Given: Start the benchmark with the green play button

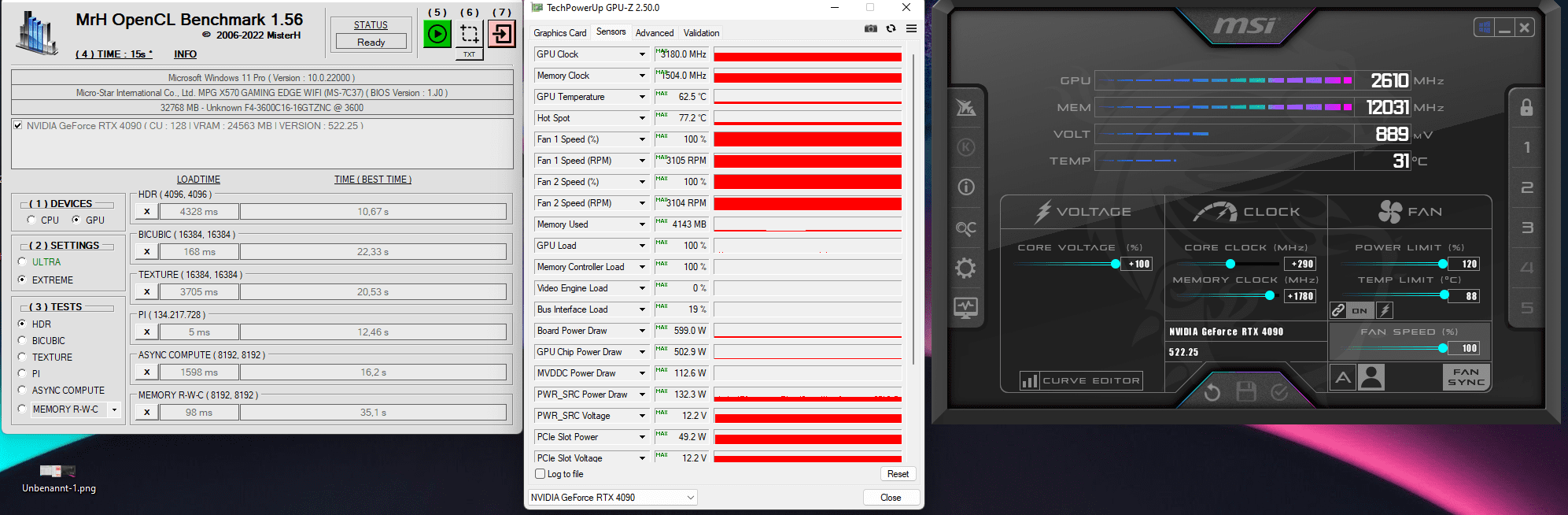Looking at the screenshot, I should tap(437, 34).
